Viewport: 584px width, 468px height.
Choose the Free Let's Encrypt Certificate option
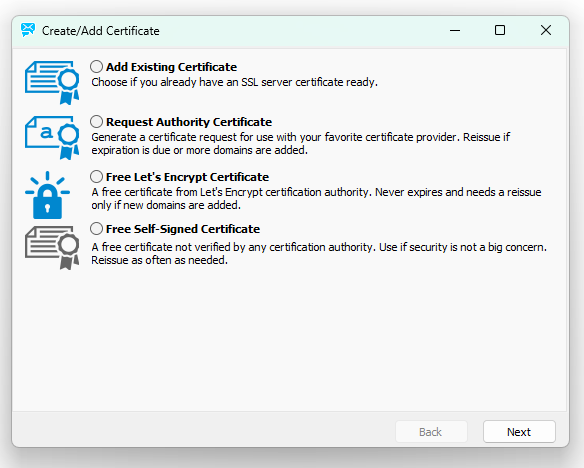pyautogui.click(x=96, y=176)
